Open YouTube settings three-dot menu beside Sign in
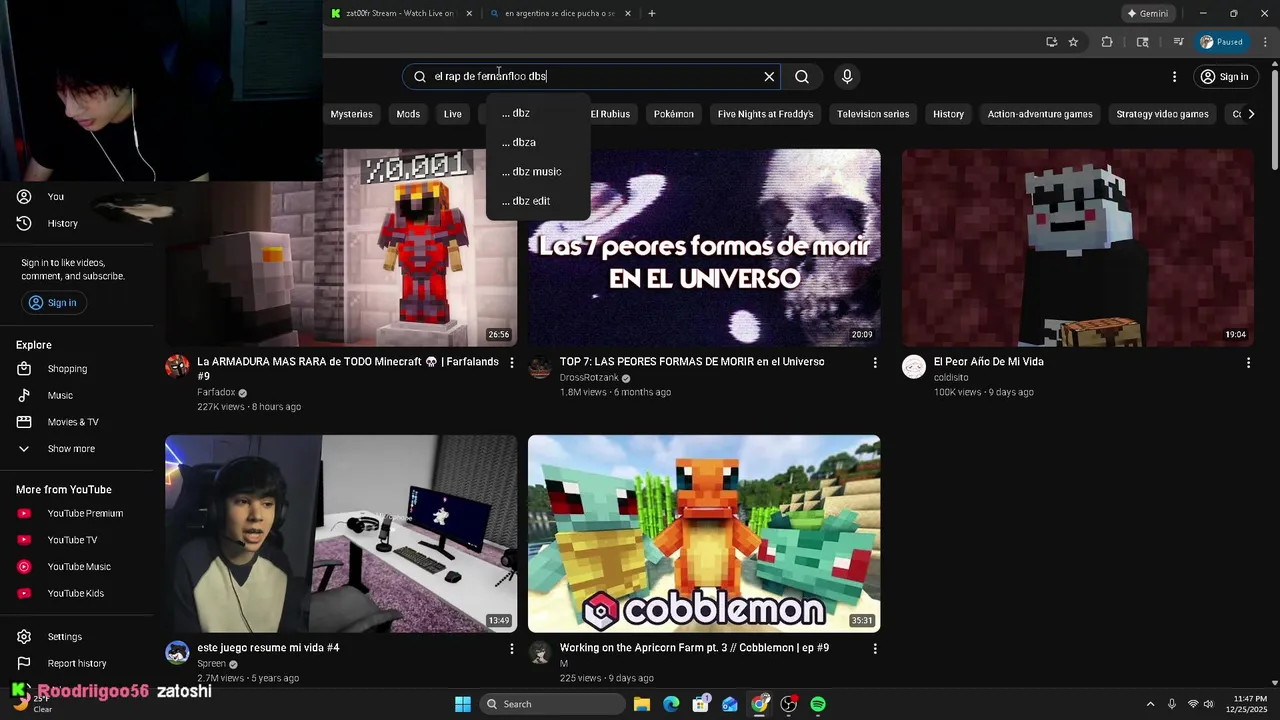Screen dimensions: 1280x720 [1174, 77]
